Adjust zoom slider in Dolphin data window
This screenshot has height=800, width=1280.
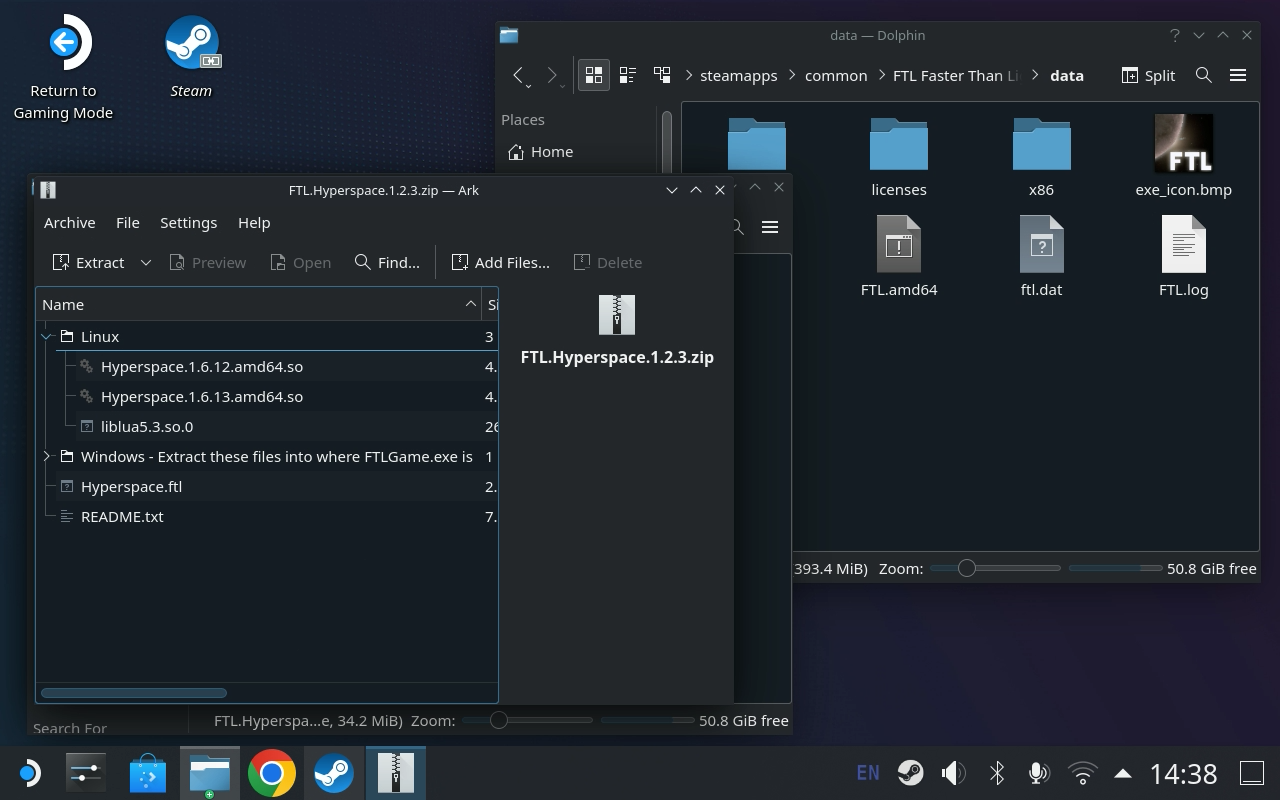click(x=994, y=568)
